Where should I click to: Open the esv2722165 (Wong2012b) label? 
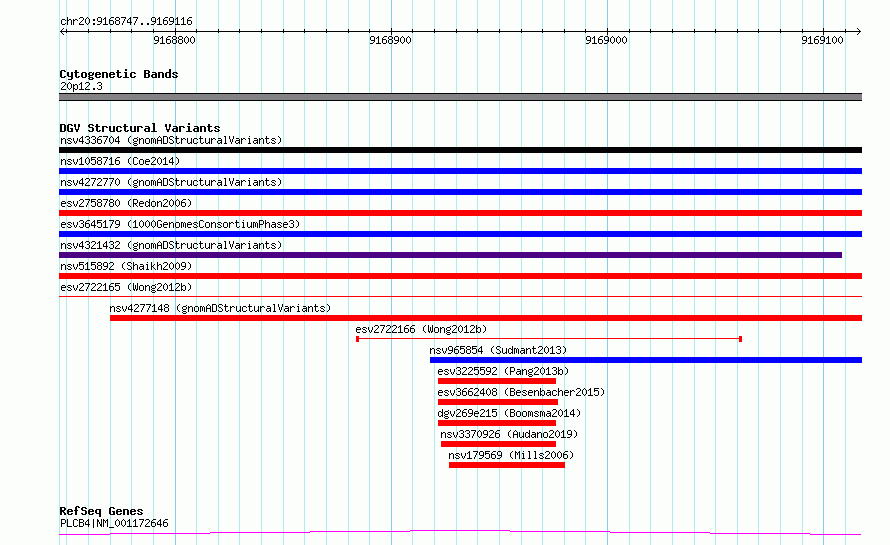126,287
